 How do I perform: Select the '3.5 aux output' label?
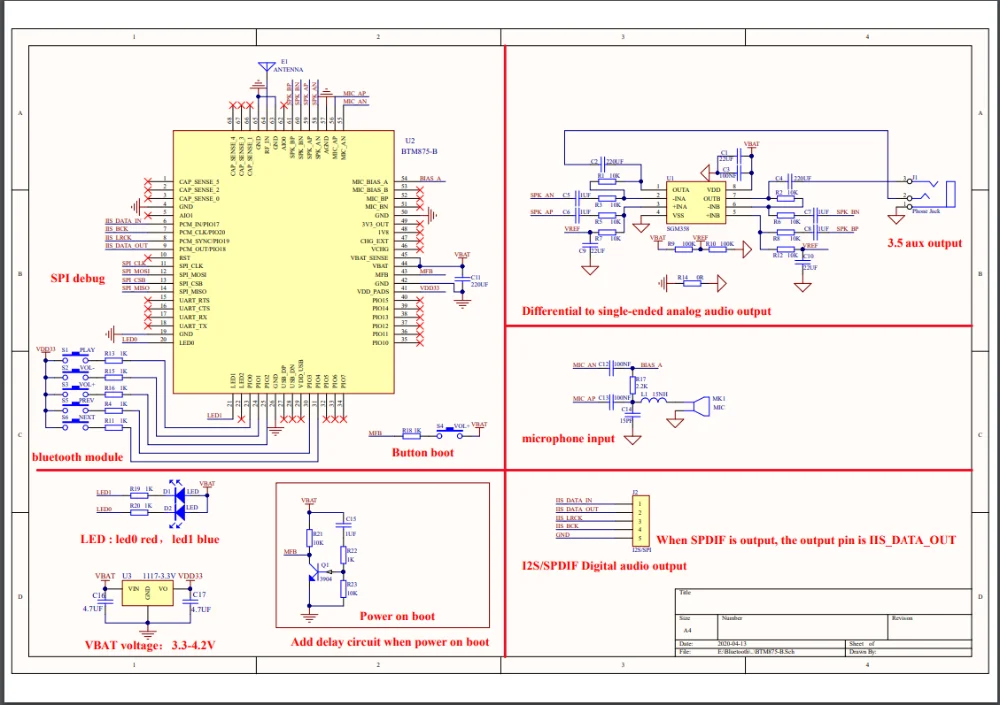tap(925, 242)
